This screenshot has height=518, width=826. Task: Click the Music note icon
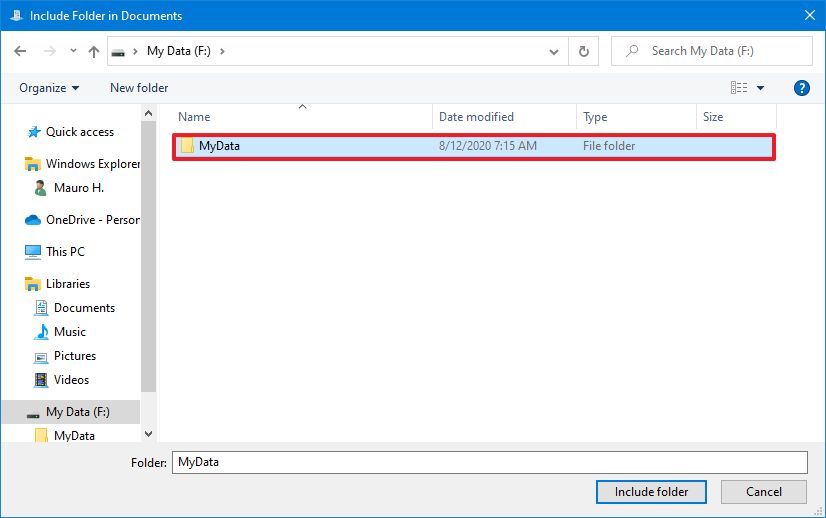pos(41,332)
